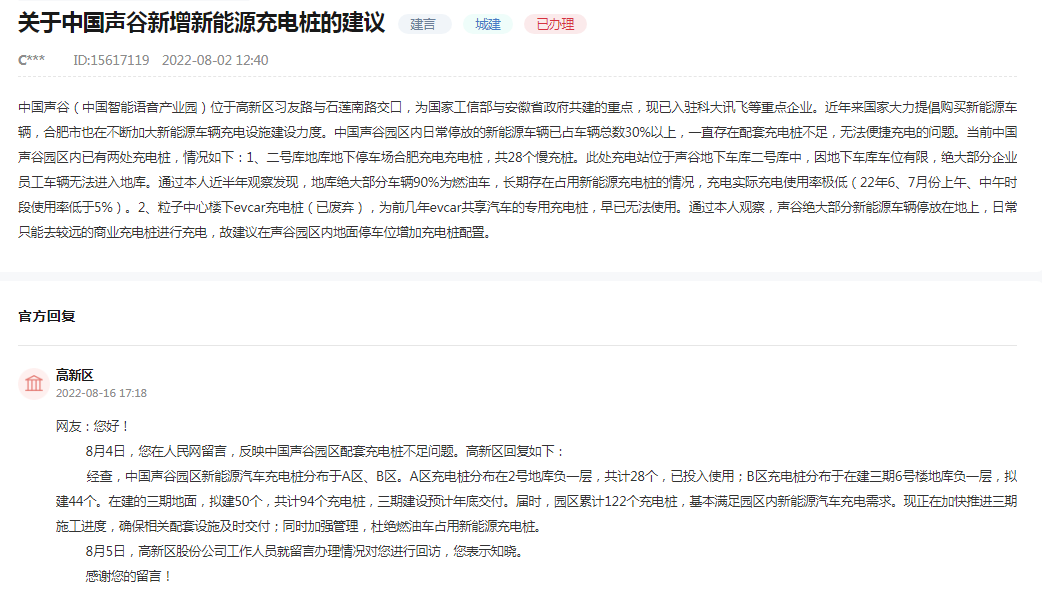1042x598 pixels.
Task: Click the reply line starting 8月5日
Action: point(306,551)
